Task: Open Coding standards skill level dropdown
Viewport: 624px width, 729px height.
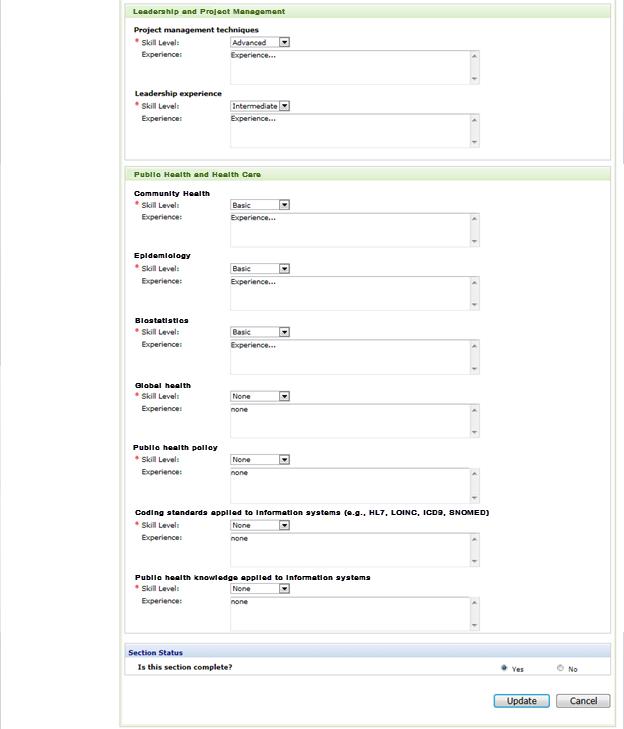Action: click(x=260, y=525)
